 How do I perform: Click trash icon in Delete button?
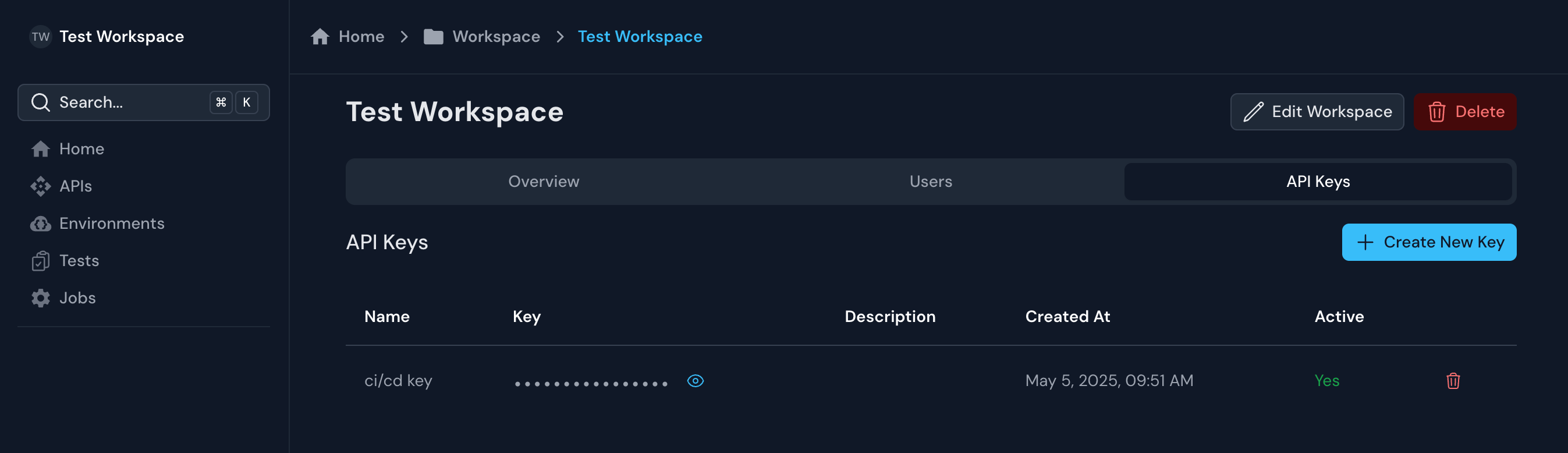tap(1436, 111)
